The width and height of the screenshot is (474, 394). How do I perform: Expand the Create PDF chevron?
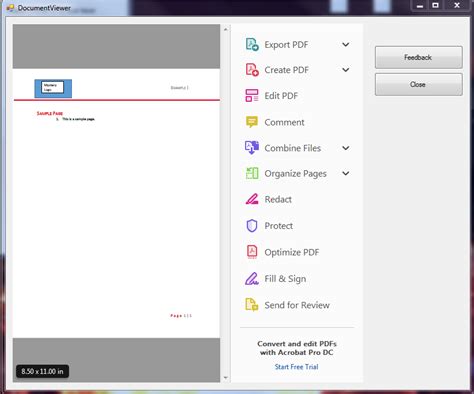point(346,70)
